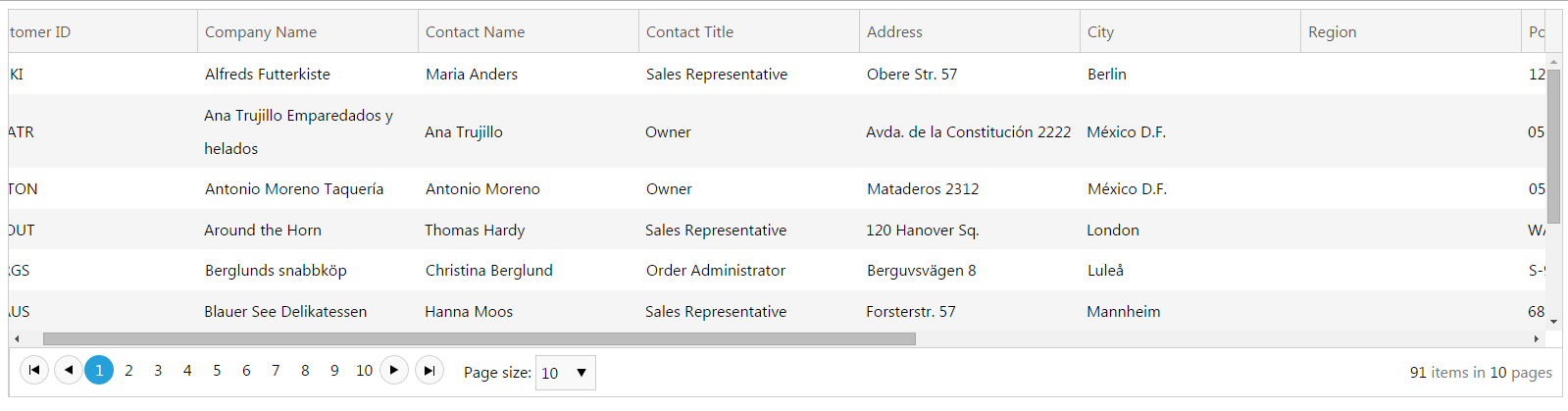Click the horizontal scrollbar thumb
1568x411 pixels.
click(479, 338)
